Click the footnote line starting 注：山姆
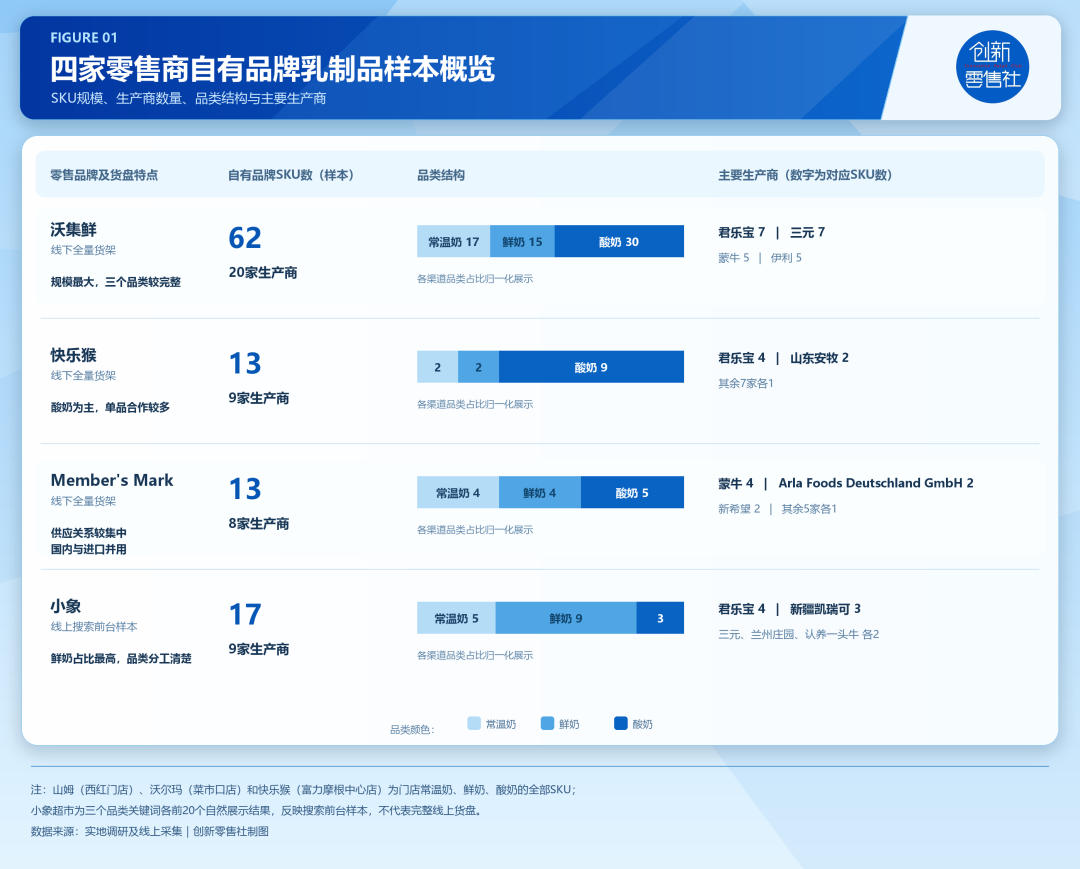The width and height of the screenshot is (1080, 869). coord(304,790)
